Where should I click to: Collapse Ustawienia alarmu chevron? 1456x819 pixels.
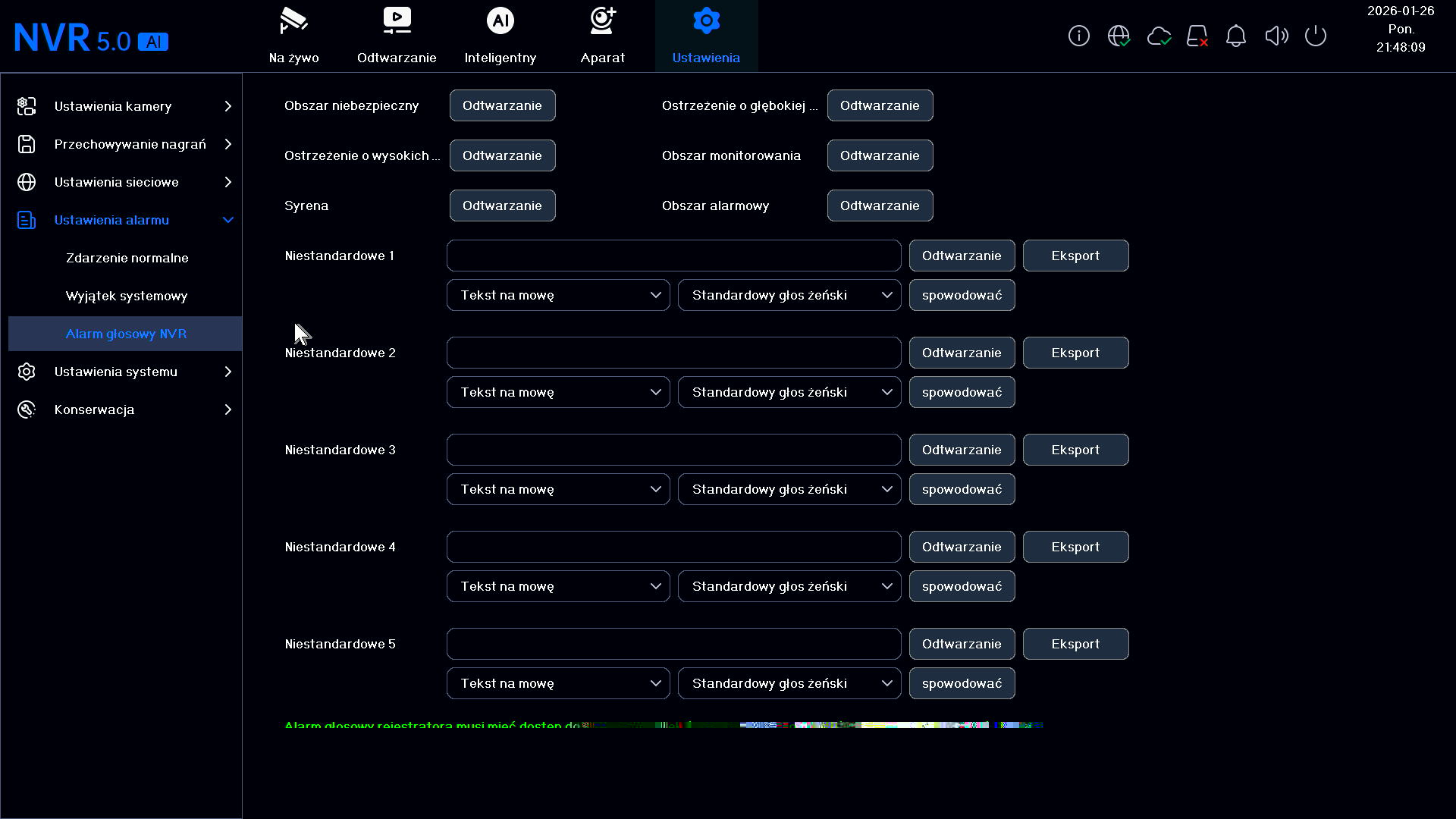(228, 220)
